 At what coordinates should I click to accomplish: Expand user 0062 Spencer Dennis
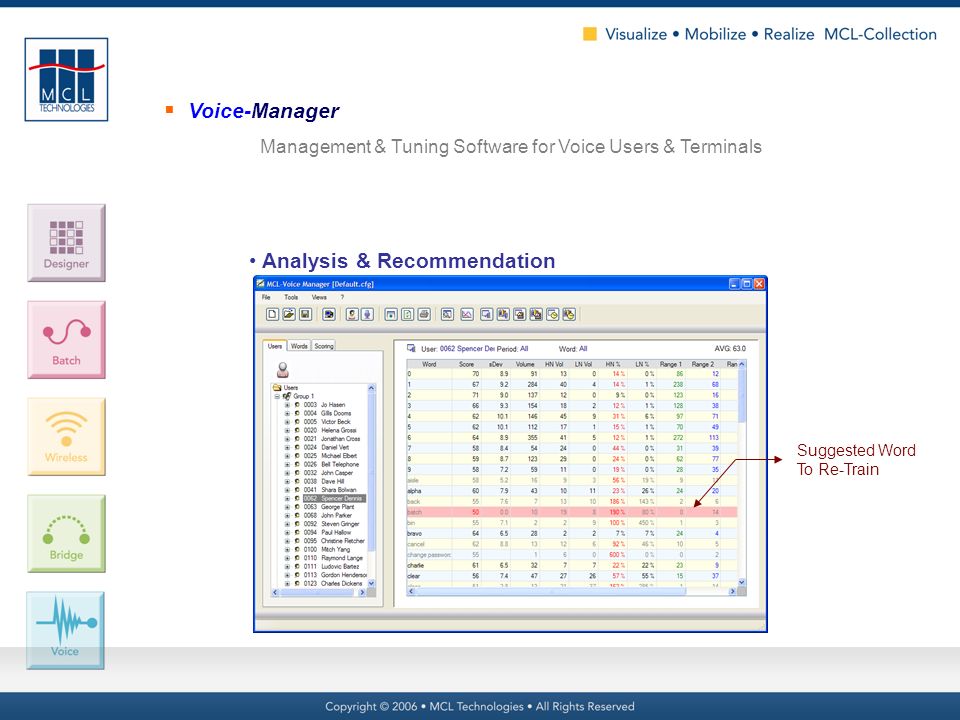pos(287,498)
